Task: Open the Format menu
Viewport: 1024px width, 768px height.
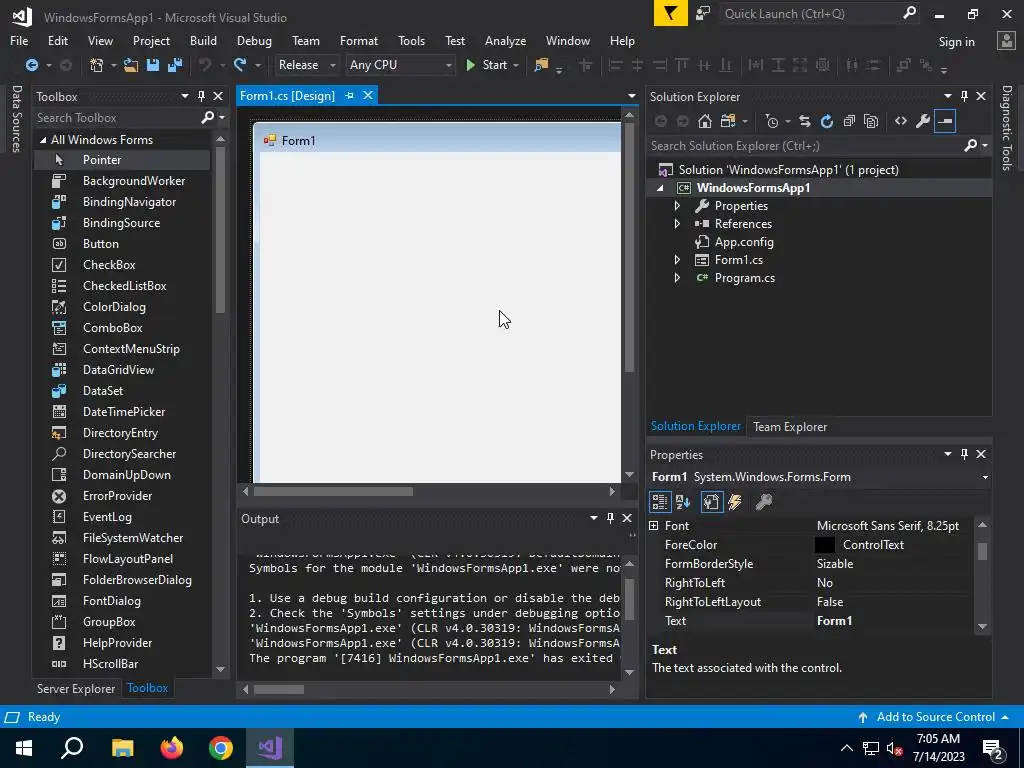Action: (x=359, y=40)
